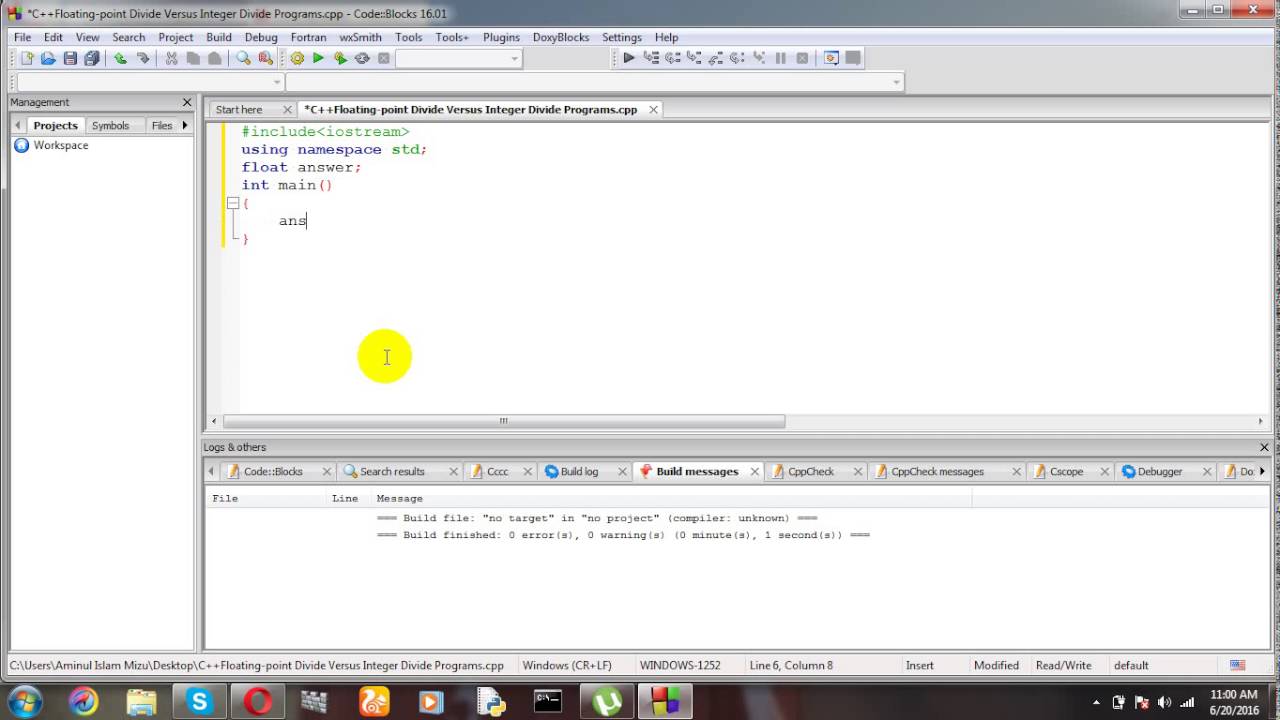The height and width of the screenshot is (720, 1280).
Task: Show earlier Logs tabs with left arrow
Action: (211, 471)
